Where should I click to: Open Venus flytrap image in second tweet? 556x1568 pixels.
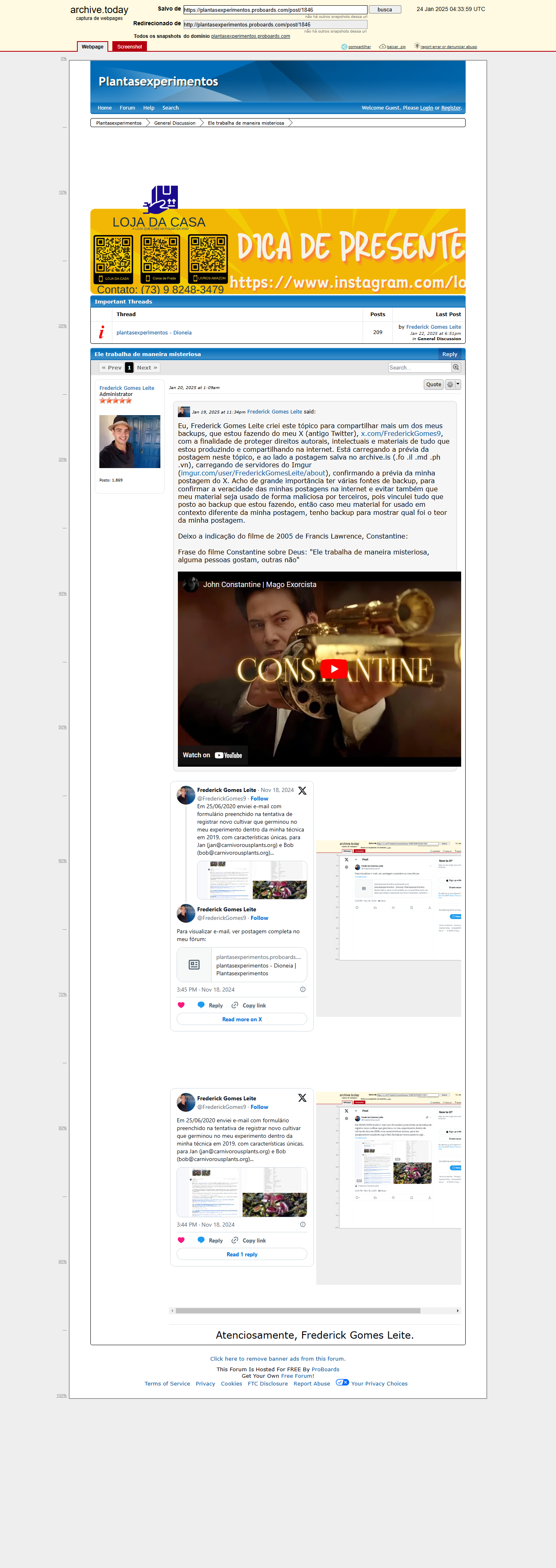click(x=274, y=1205)
